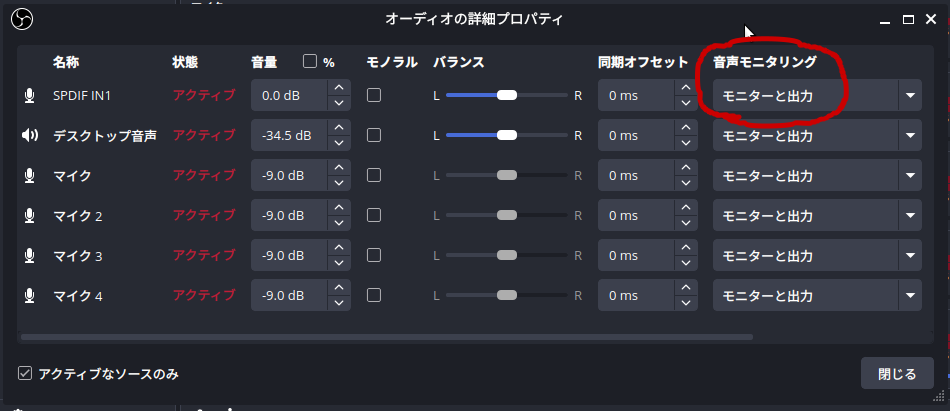
Task: Enable the volume percent (%) checkbox
Action: (310, 62)
